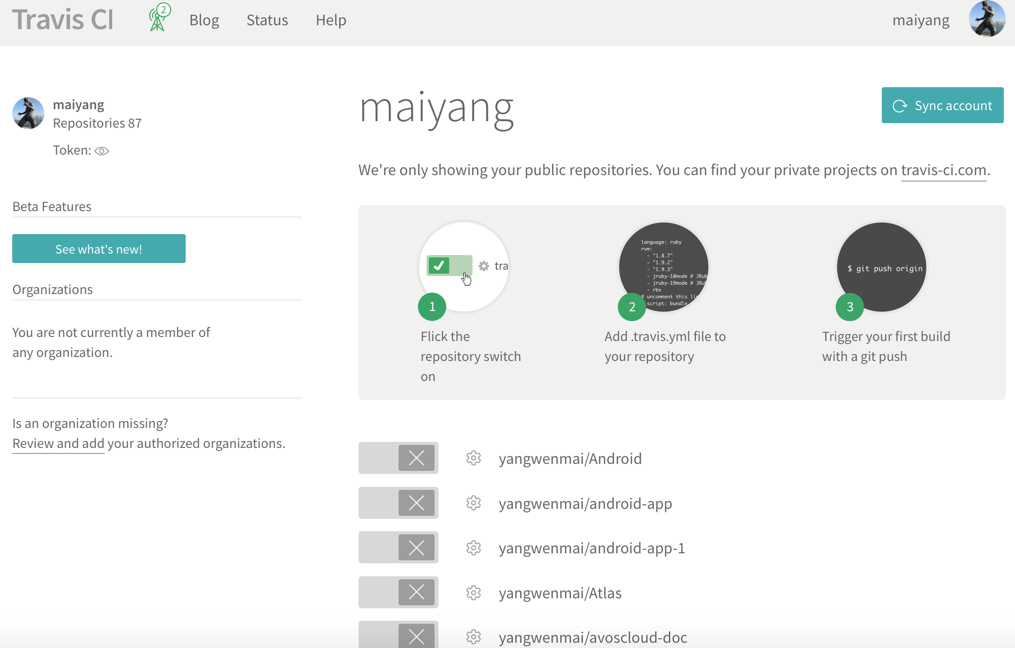Screen dimensions: 1015x648
Task: Flick the yangwenmai/Atlas switch on
Action: (x=398, y=592)
